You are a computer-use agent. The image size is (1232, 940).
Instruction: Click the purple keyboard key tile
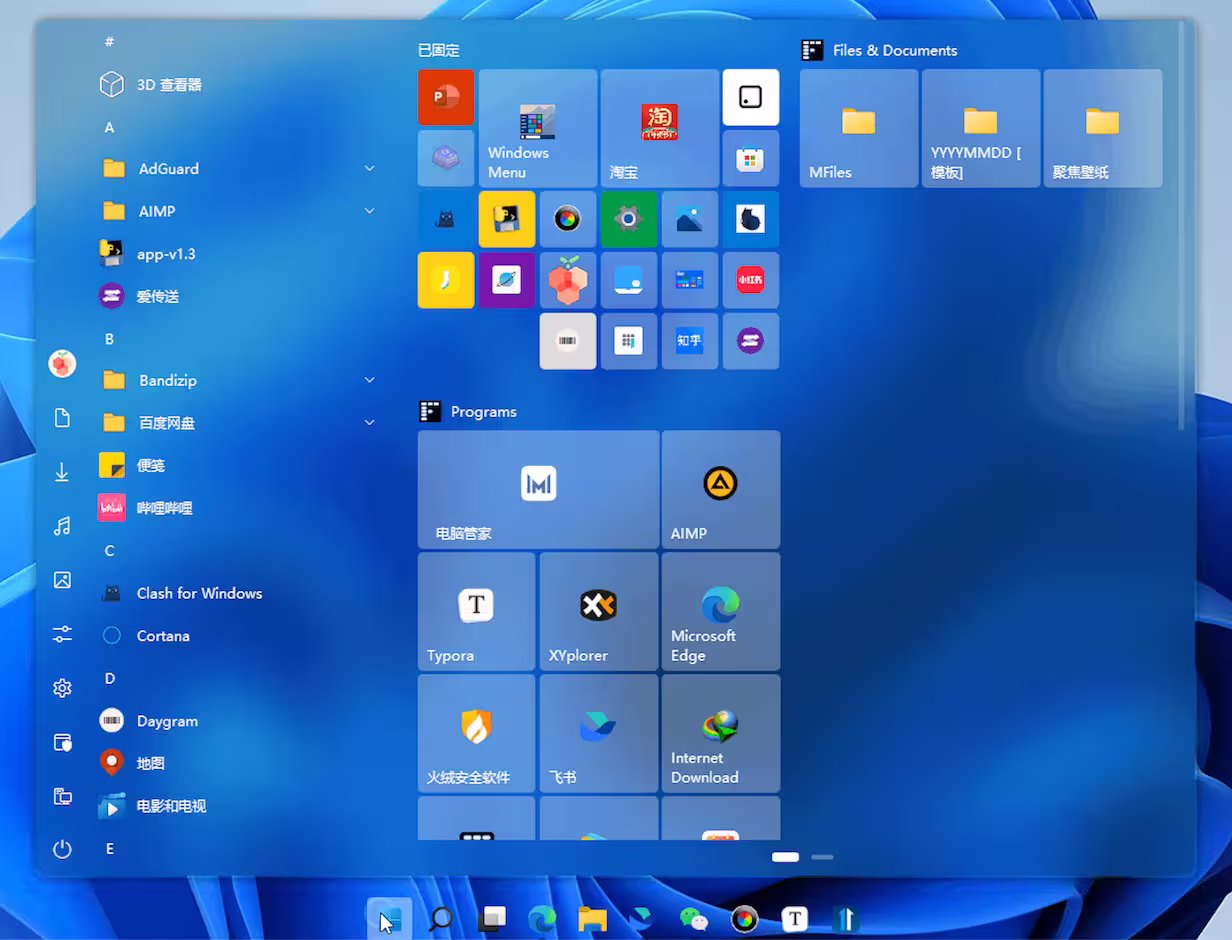click(446, 159)
